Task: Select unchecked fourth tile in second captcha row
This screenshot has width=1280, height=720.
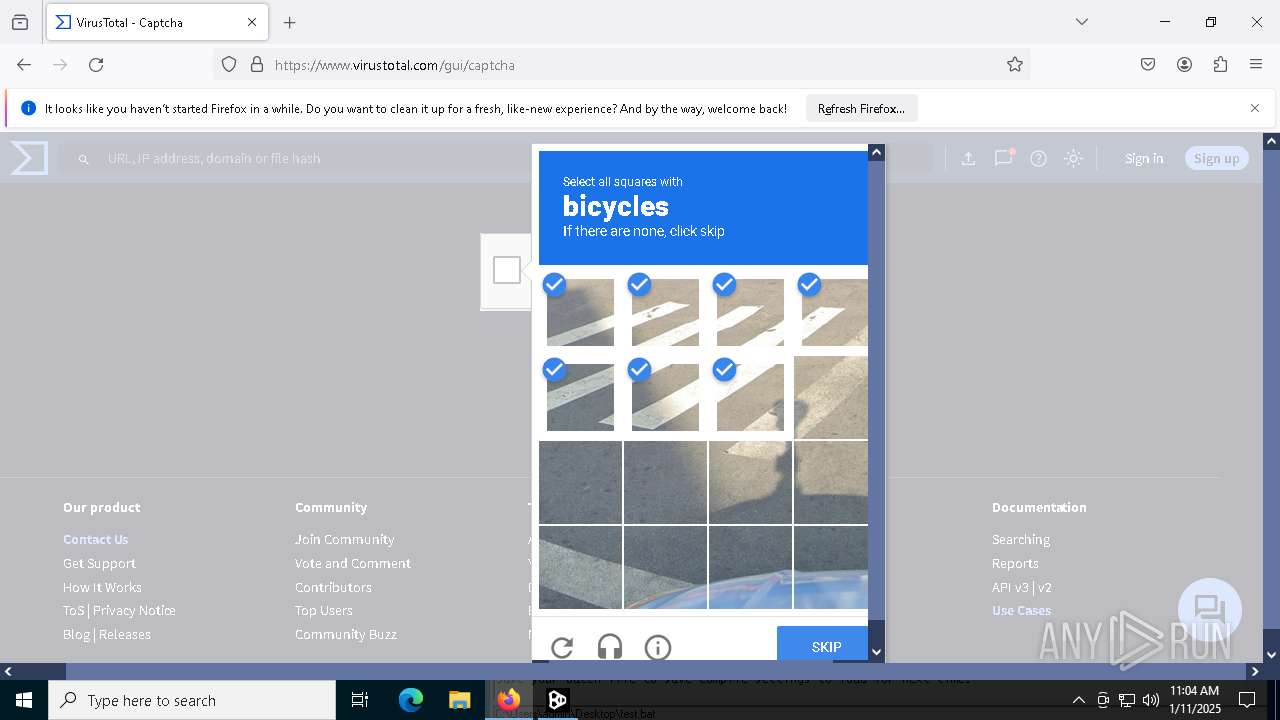Action: [831, 397]
